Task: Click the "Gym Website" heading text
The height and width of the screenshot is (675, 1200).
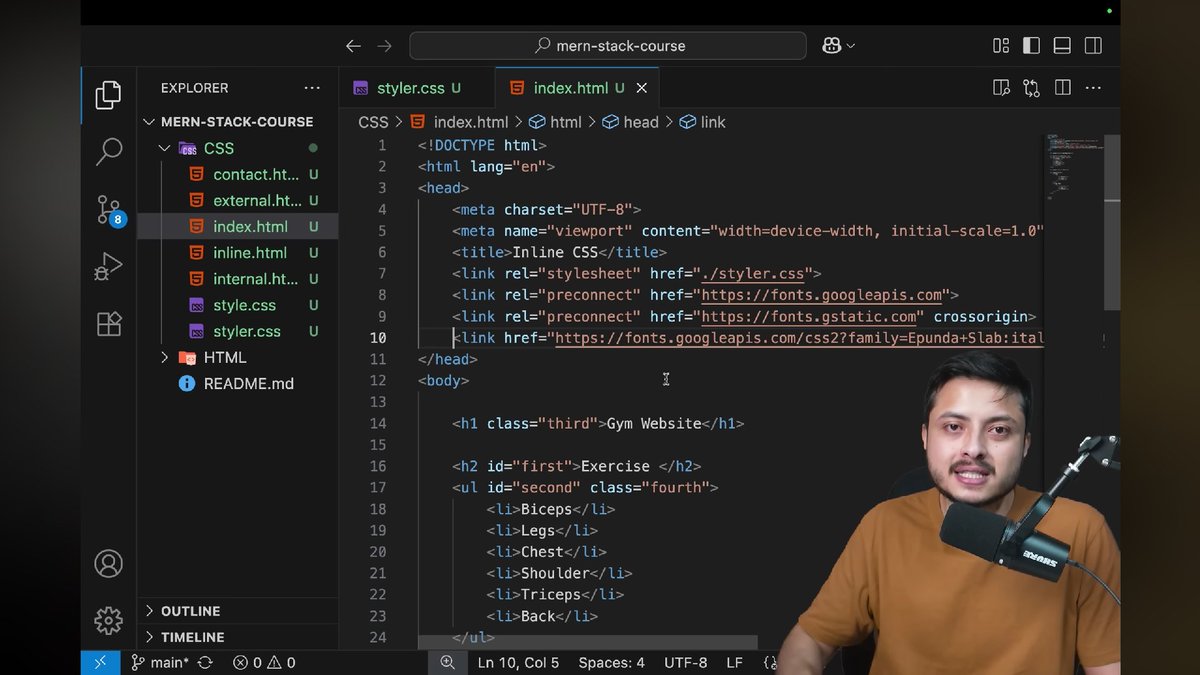Action: coord(654,424)
